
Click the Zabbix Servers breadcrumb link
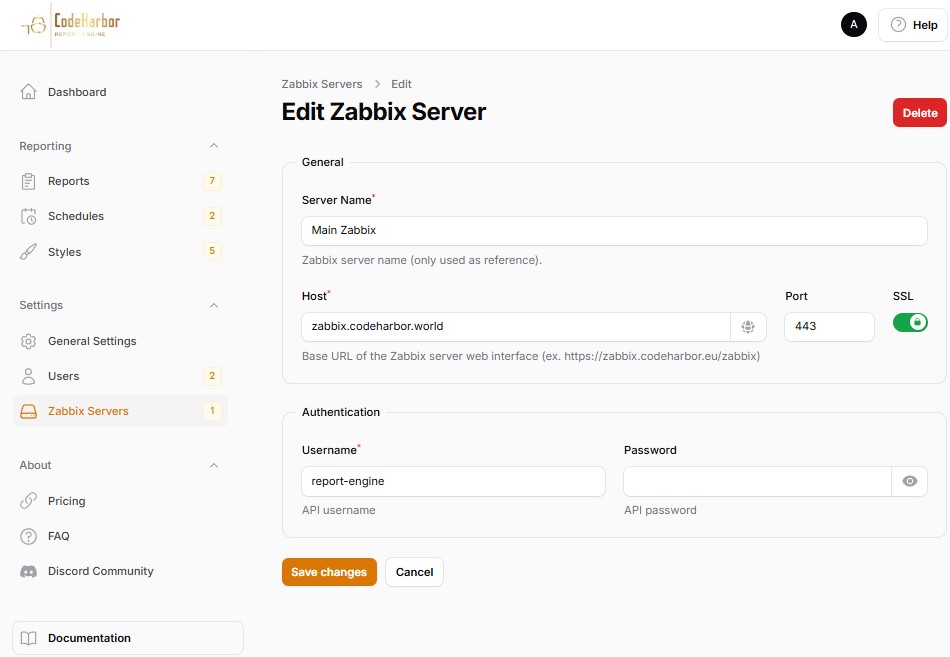click(x=322, y=84)
